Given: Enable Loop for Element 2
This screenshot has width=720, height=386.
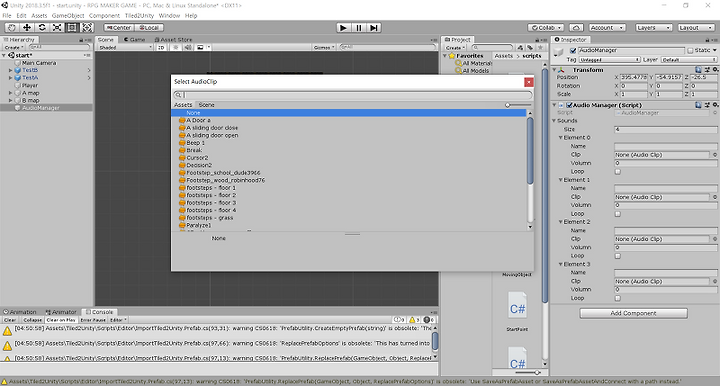Looking at the screenshot, I should pos(618,256).
